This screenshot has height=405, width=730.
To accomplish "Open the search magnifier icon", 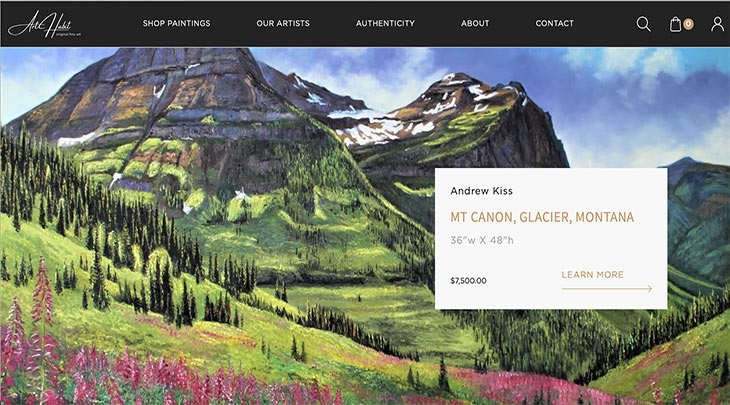I will 643,24.
